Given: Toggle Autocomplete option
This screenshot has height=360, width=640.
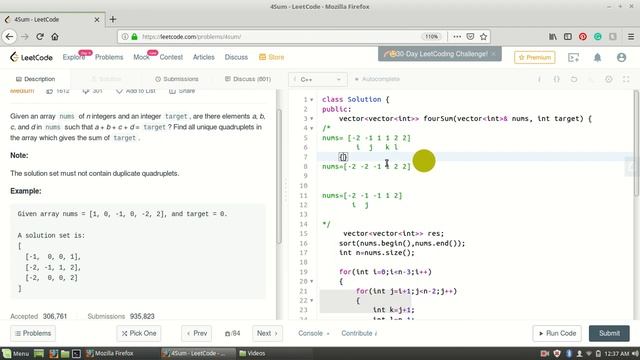Looking at the screenshot, I should (x=377, y=79).
